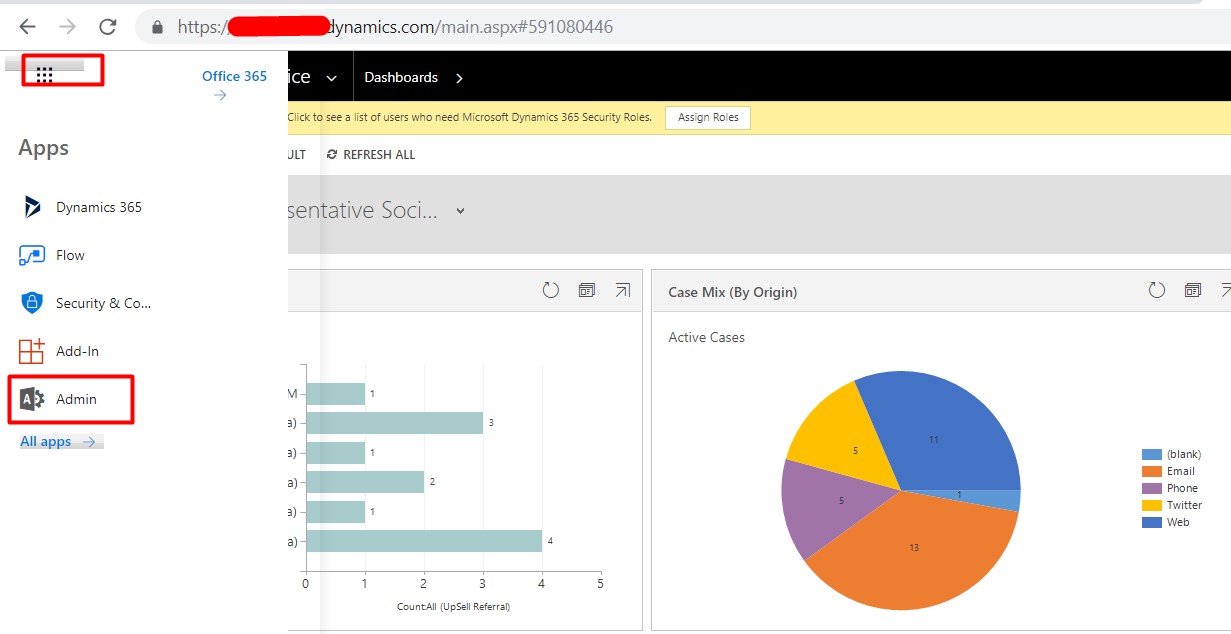1231x634 pixels.
Task: Pop out the UpSell Referral bar chart
Action: click(x=622, y=290)
